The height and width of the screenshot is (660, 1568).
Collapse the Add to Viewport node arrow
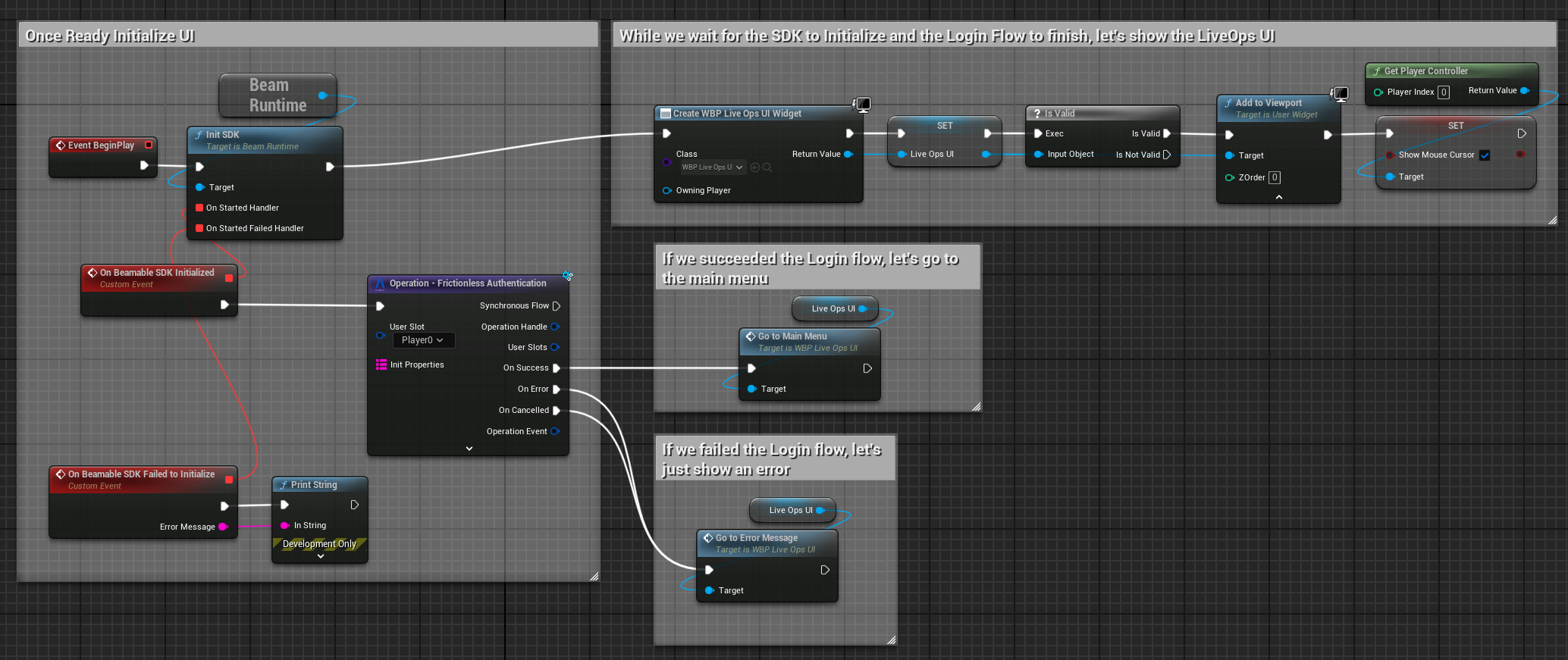pyautogui.click(x=1279, y=197)
